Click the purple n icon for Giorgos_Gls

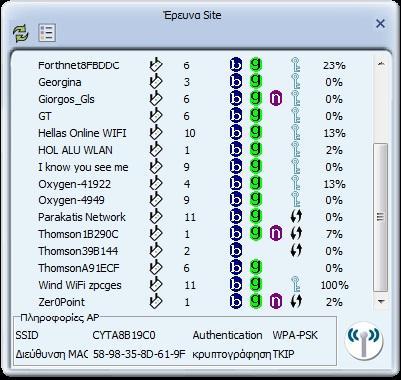point(276,99)
